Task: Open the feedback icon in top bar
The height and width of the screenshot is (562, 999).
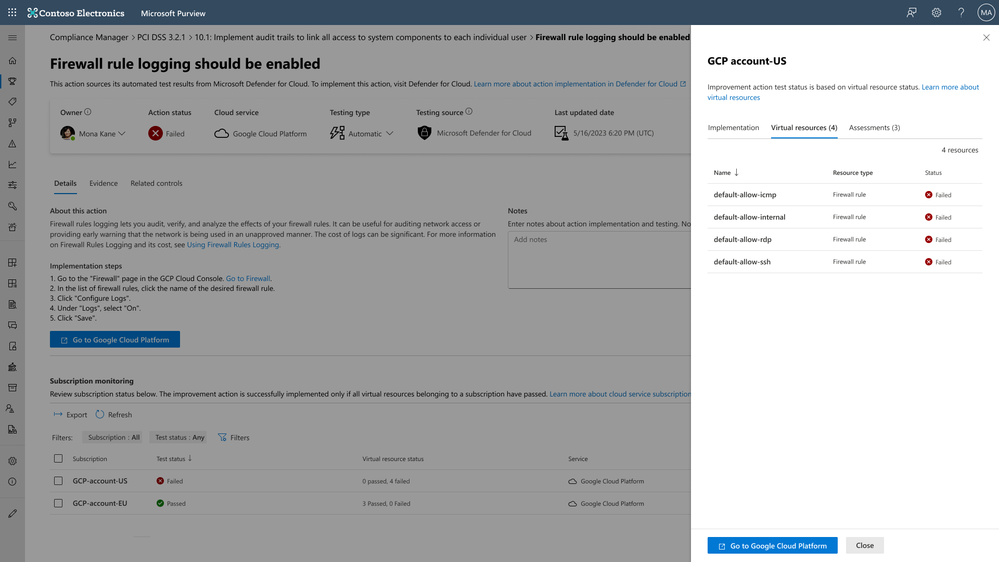Action: point(912,13)
